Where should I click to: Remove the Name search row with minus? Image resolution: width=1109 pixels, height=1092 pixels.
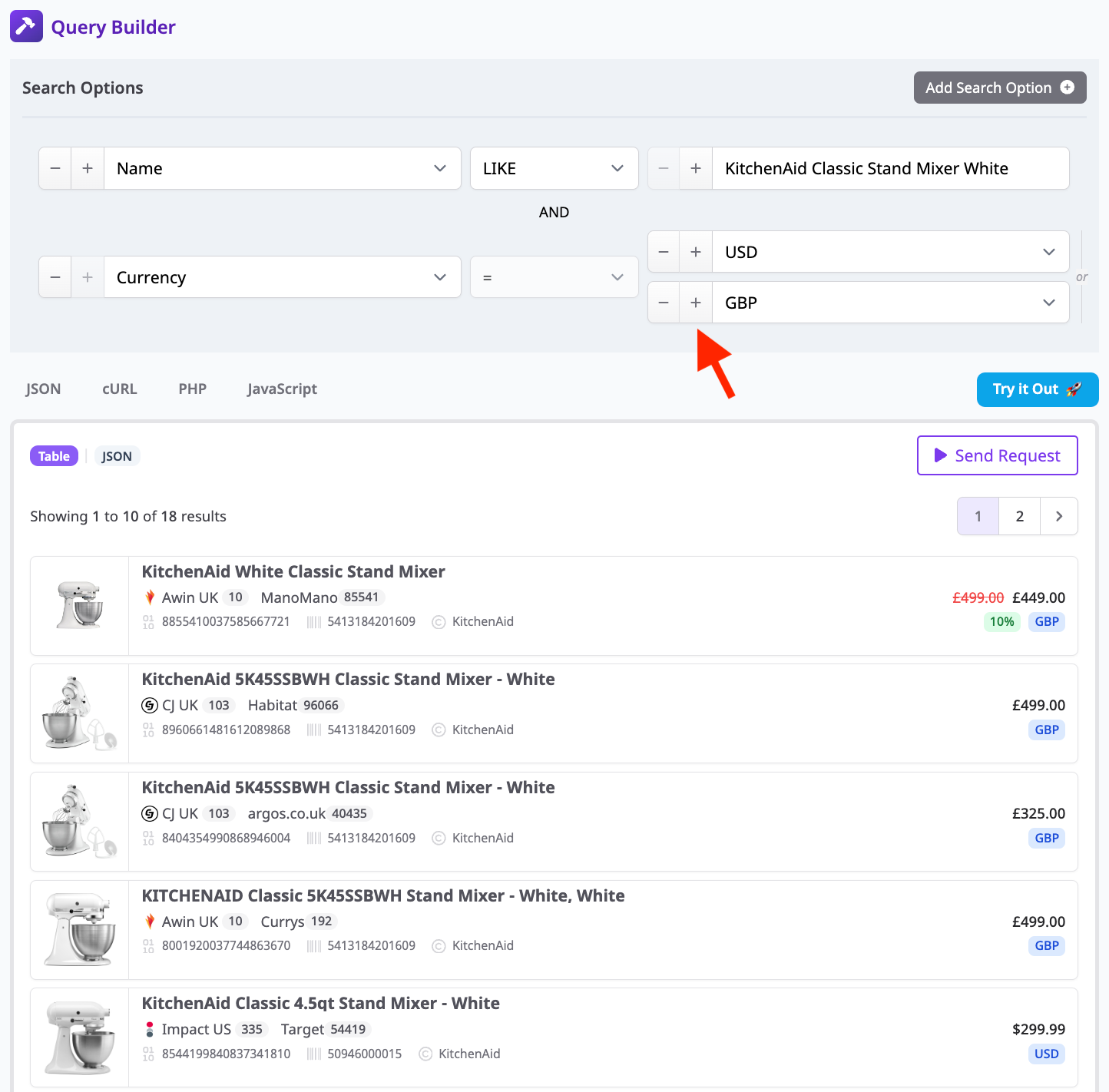55,168
